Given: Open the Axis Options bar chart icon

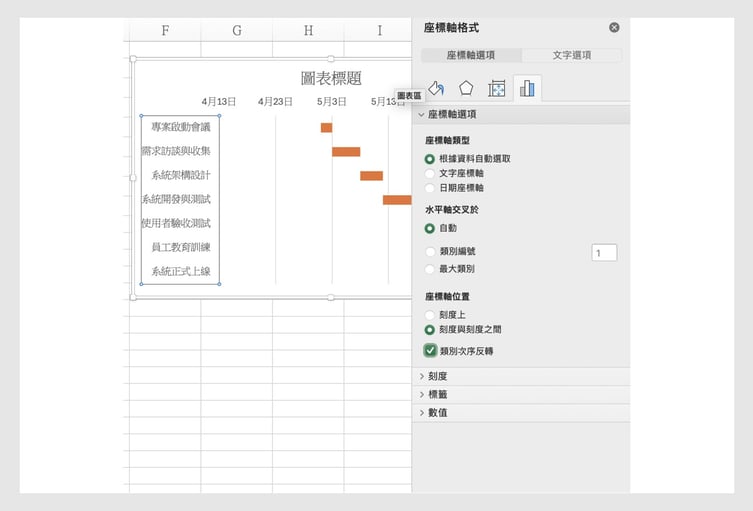Looking at the screenshot, I should click(x=527, y=88).
